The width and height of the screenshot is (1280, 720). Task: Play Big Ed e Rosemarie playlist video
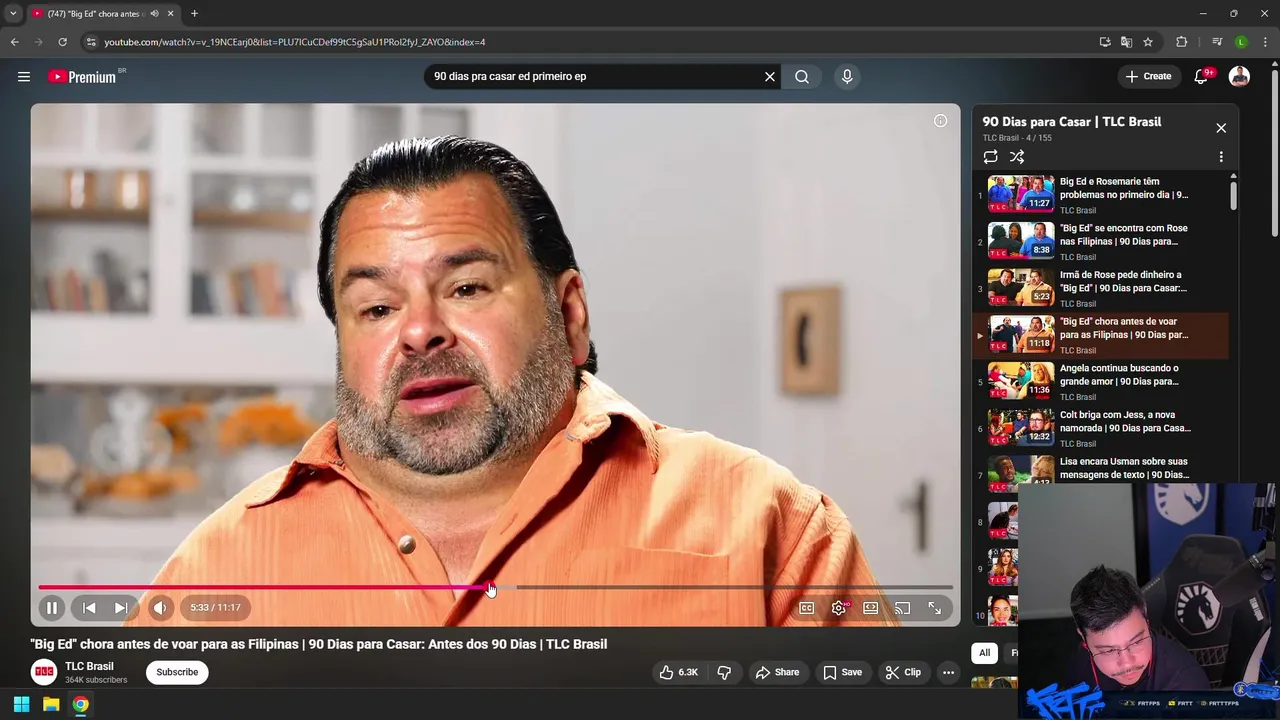[1100, 195]
